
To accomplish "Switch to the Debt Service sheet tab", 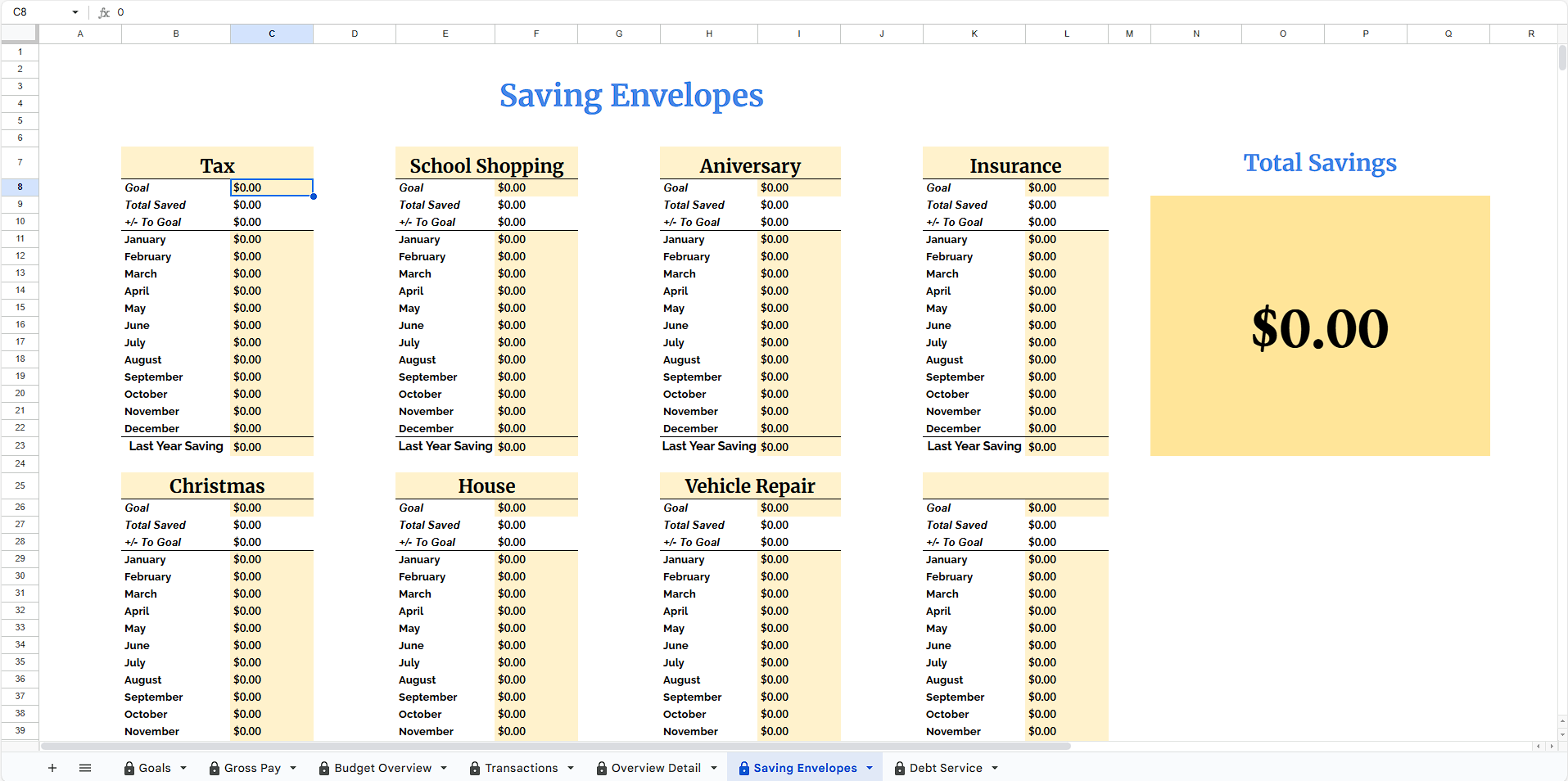I will click(x=945, y=768).
